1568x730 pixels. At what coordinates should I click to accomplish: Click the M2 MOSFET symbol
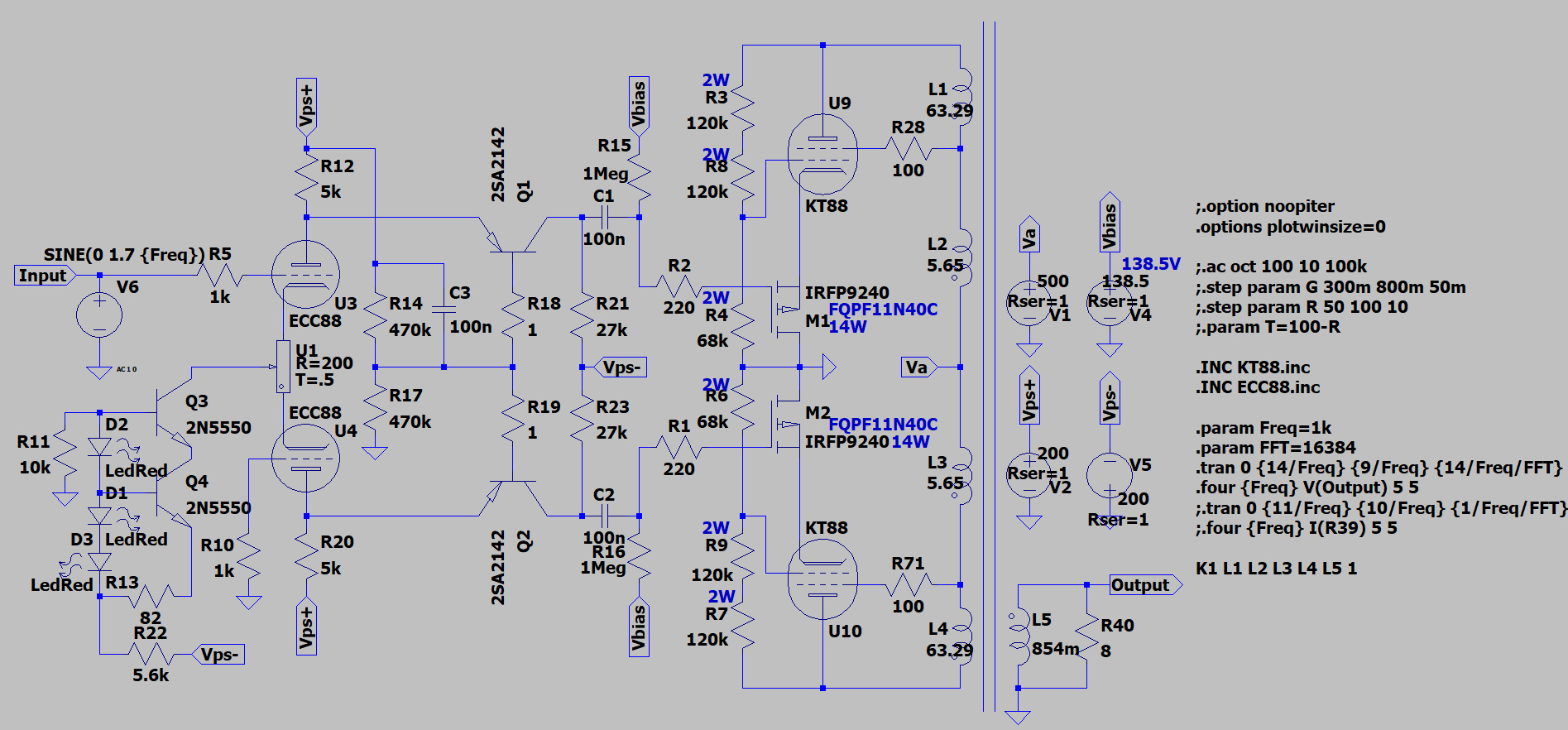click(x=786, y=425)
